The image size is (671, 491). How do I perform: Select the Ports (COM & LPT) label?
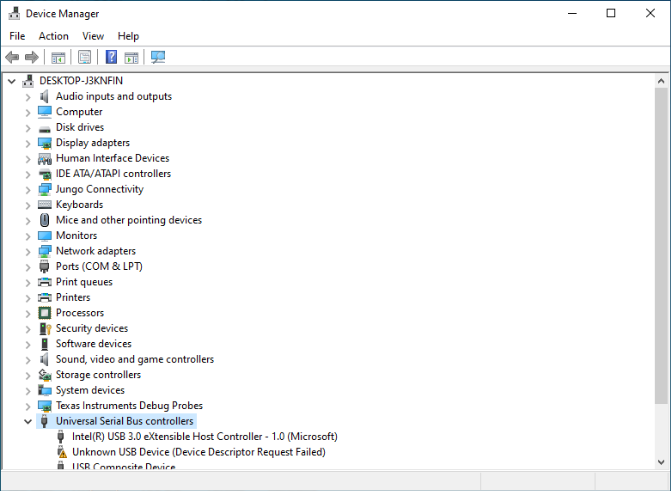99,266
